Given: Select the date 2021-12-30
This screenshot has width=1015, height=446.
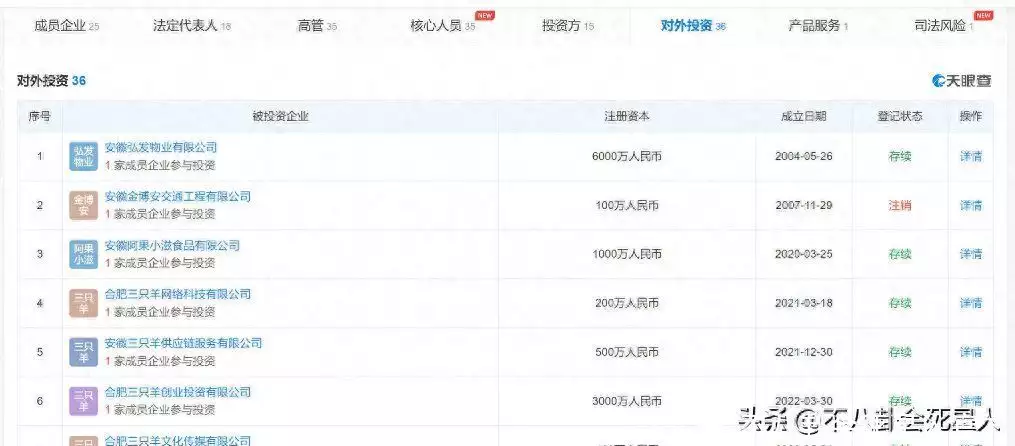Looking at the screenshot, I should 803,352.
